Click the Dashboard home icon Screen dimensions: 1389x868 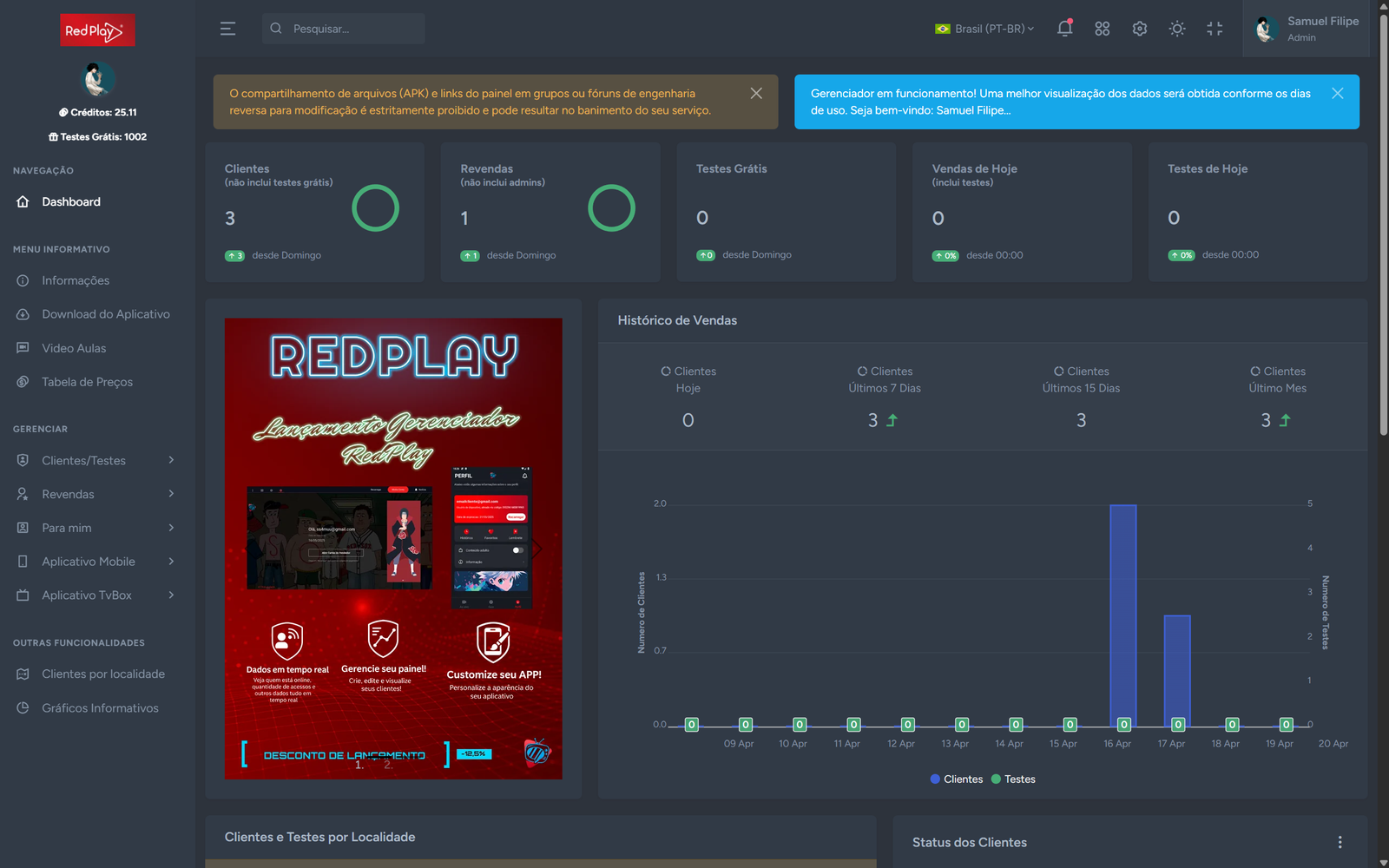click(x=23, y=201)
